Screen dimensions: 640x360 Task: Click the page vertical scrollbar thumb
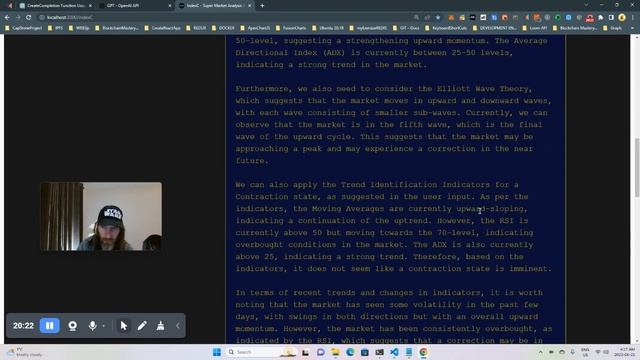[637, 169]
